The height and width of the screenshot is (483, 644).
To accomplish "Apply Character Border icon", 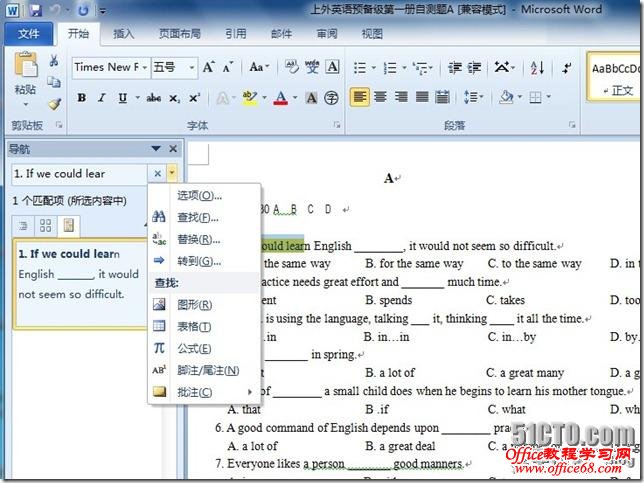I will [332, 67].
